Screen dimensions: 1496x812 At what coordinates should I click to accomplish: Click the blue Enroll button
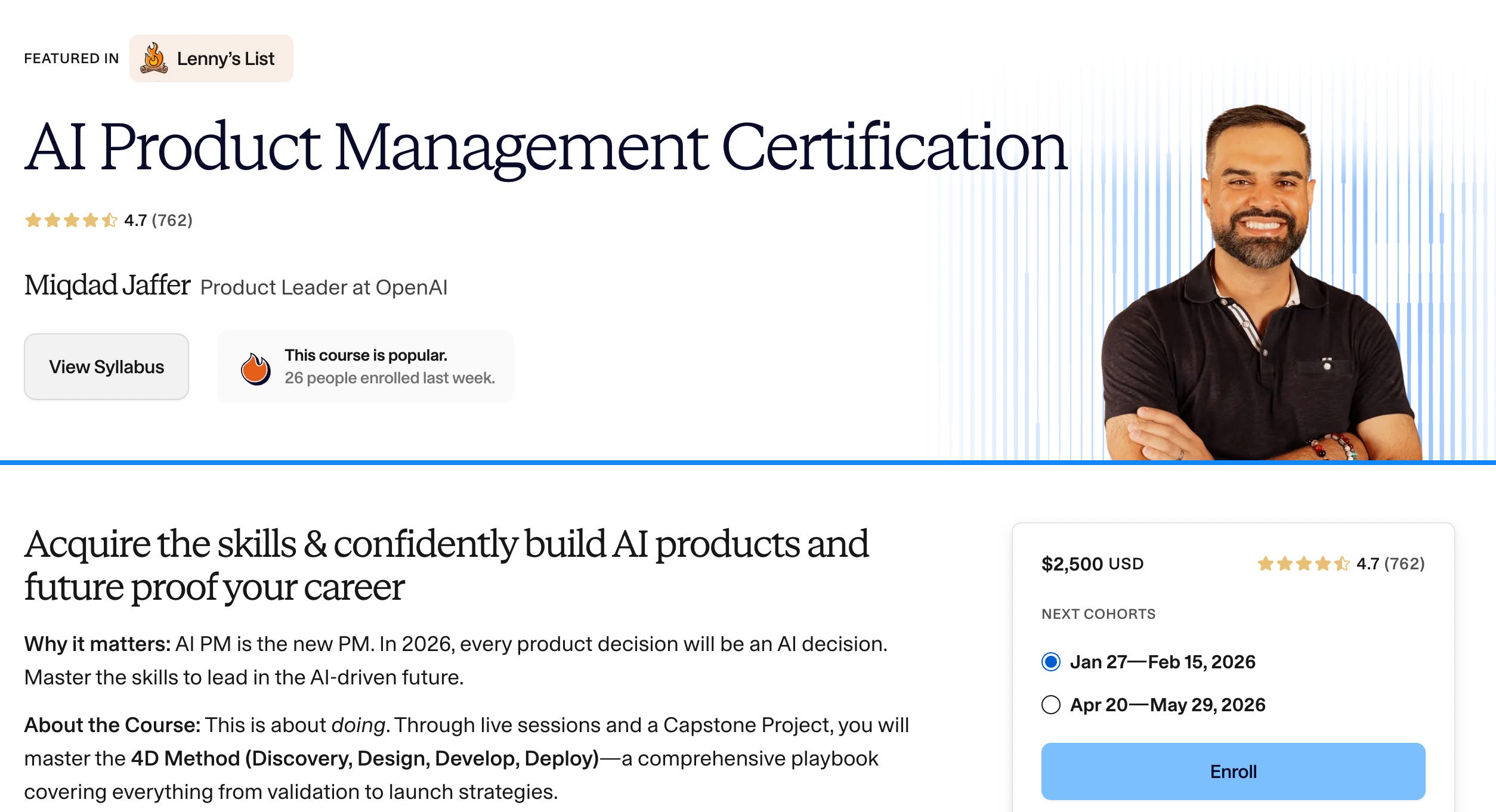click(1233, 771)
